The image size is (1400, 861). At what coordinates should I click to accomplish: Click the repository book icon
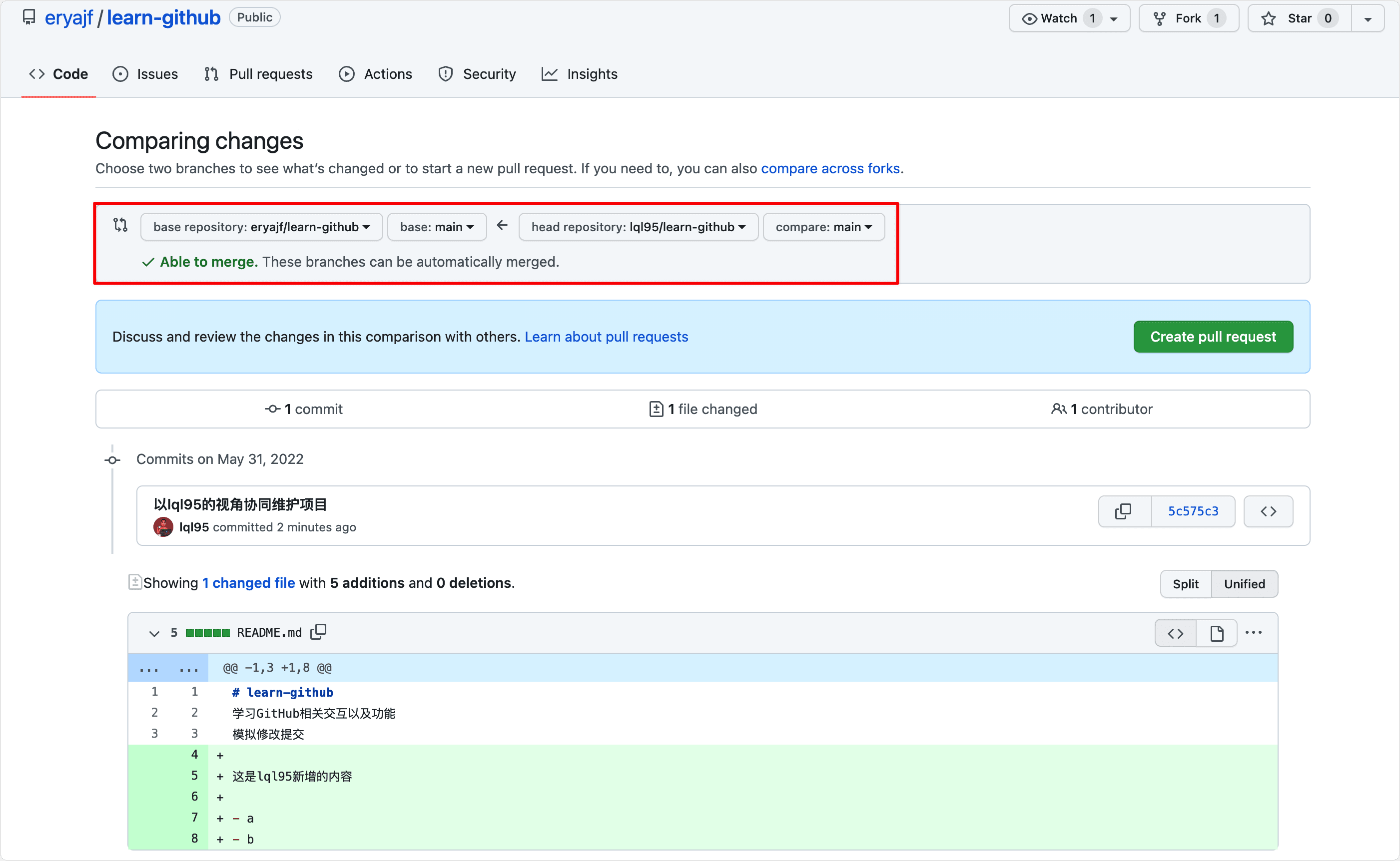click(28, 17)
